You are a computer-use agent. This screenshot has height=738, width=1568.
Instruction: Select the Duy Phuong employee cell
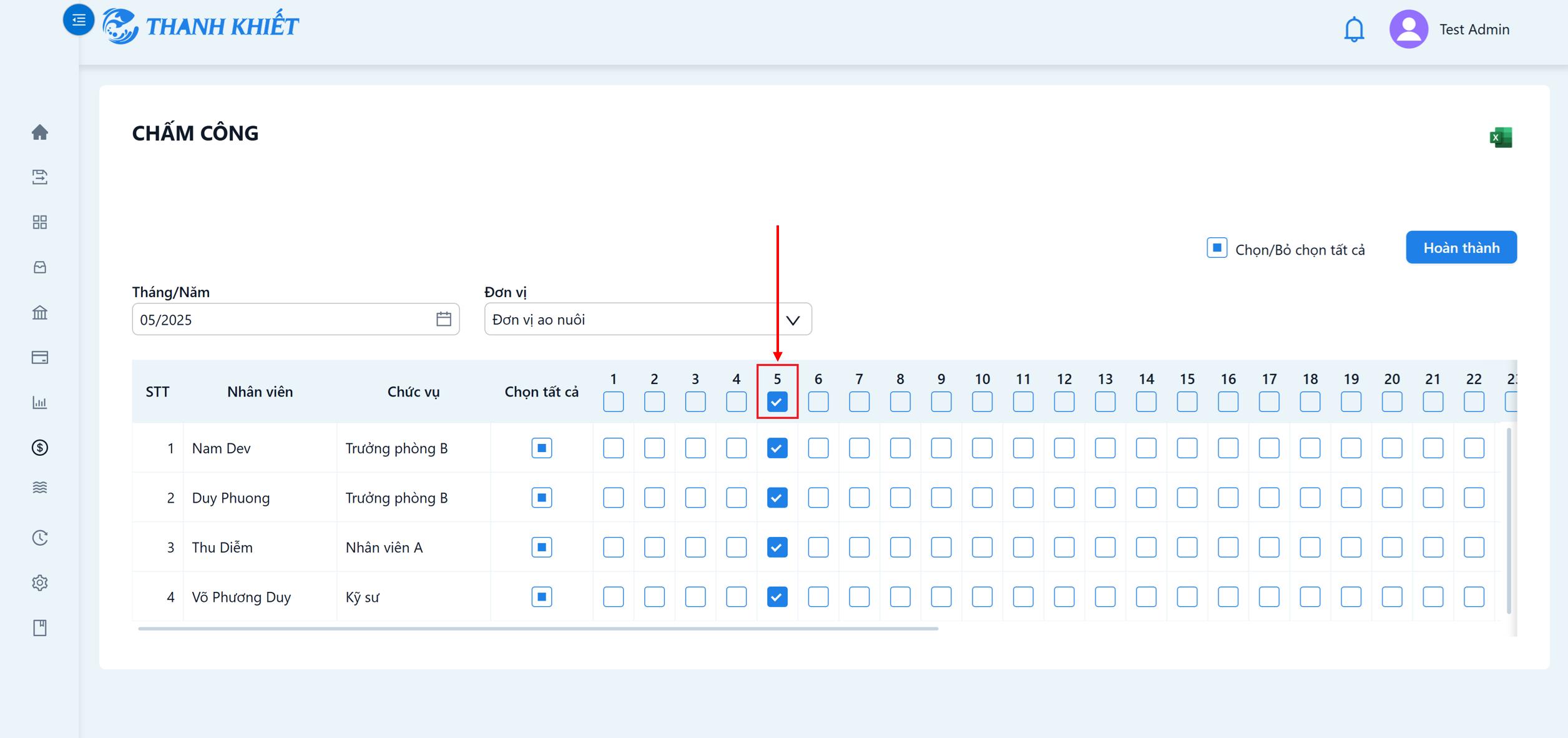(260, 498)
